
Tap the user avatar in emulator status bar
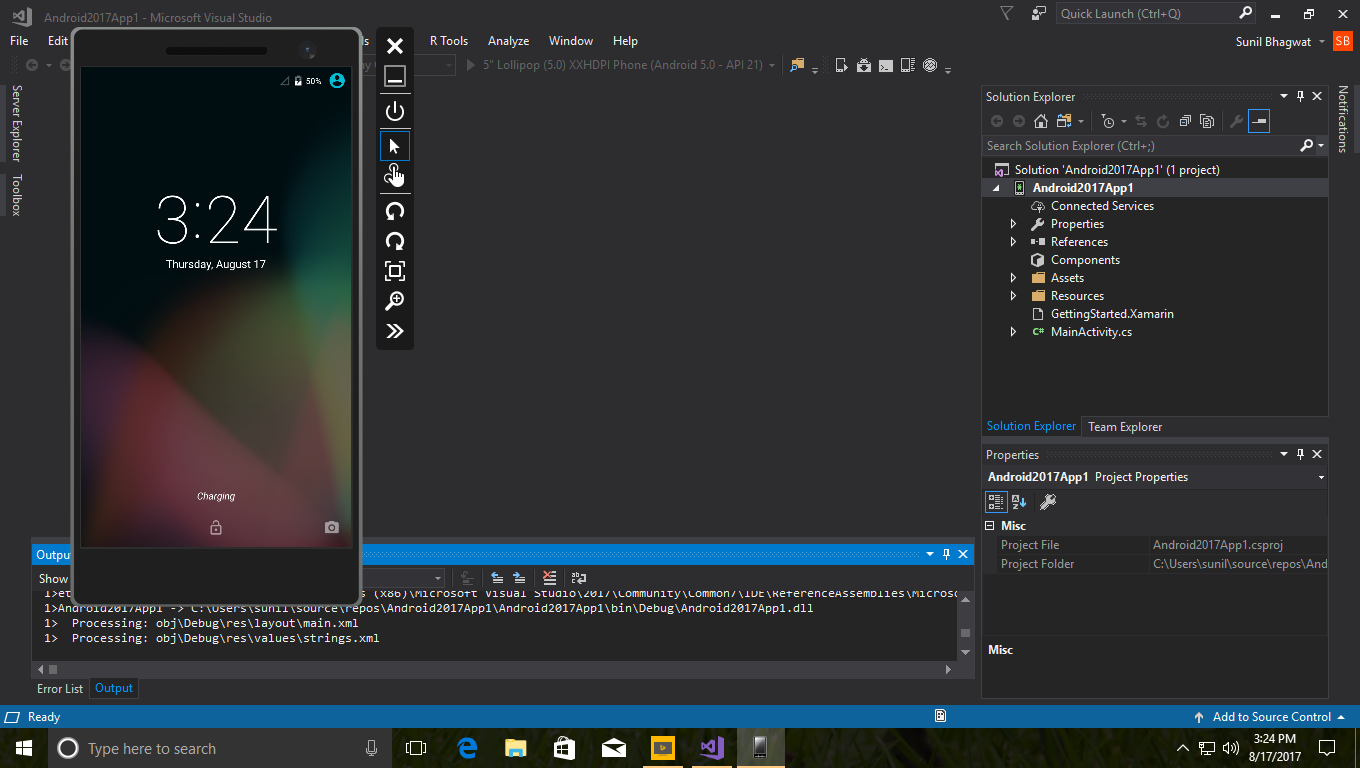337,80
